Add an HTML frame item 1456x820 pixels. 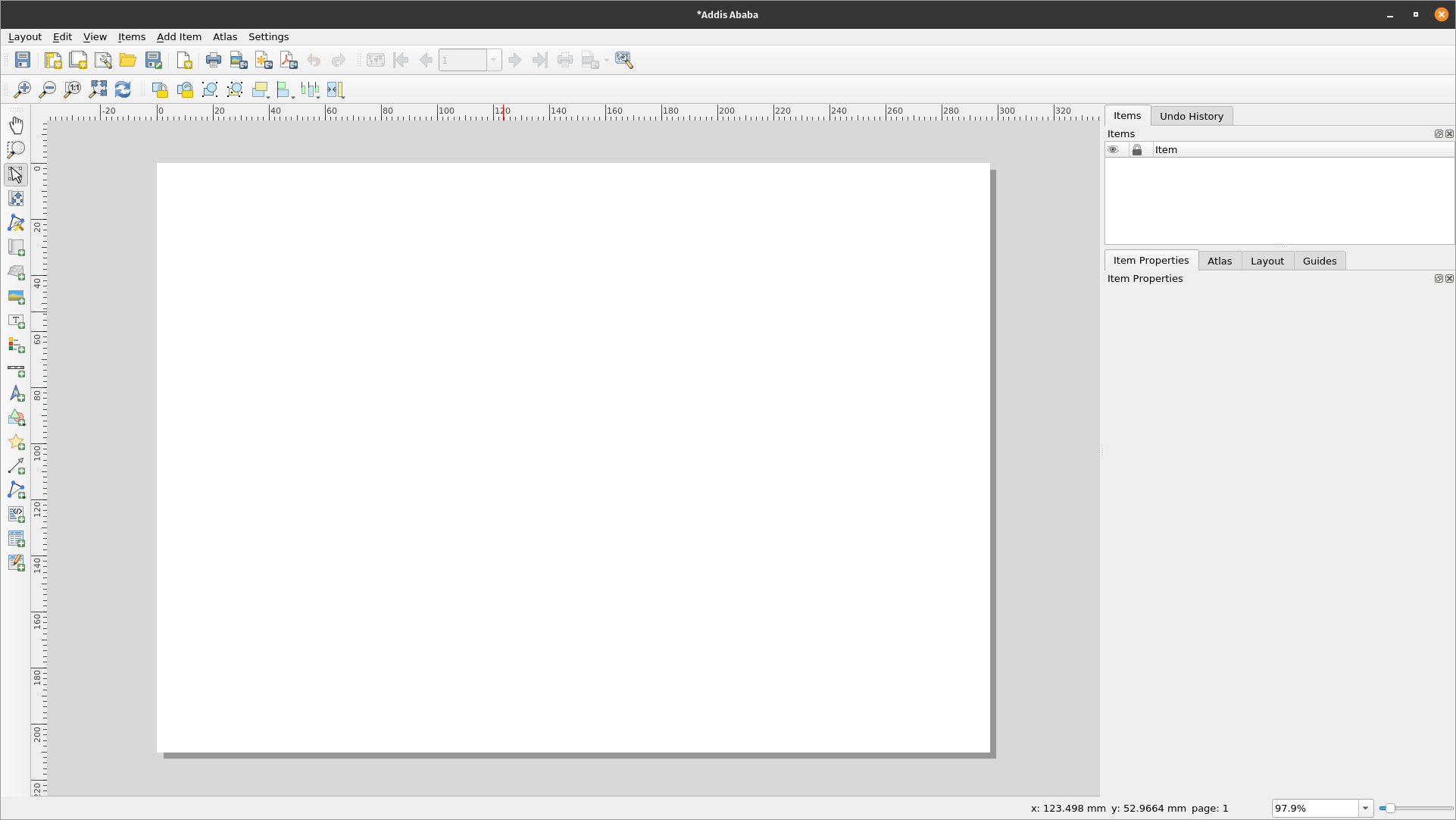[16, 515]
